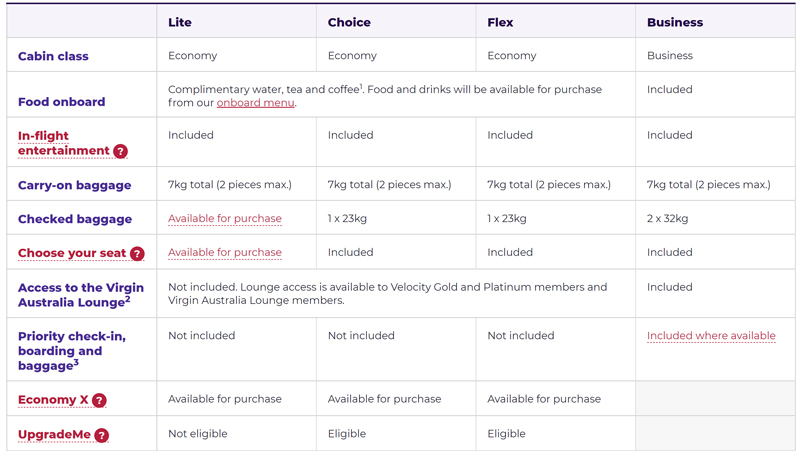Viewport: 800px width, 457px height.
Task: Open the onboard menu link
Action: coord(256,103)
